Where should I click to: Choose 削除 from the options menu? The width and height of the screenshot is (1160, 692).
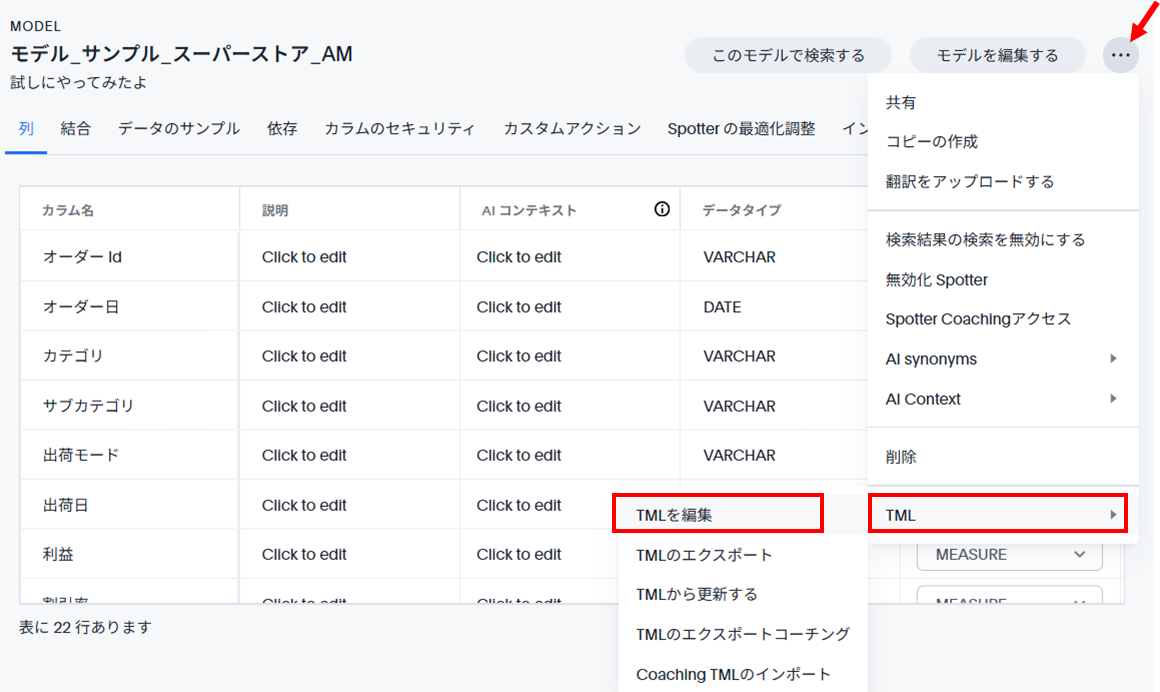point(901,457)
